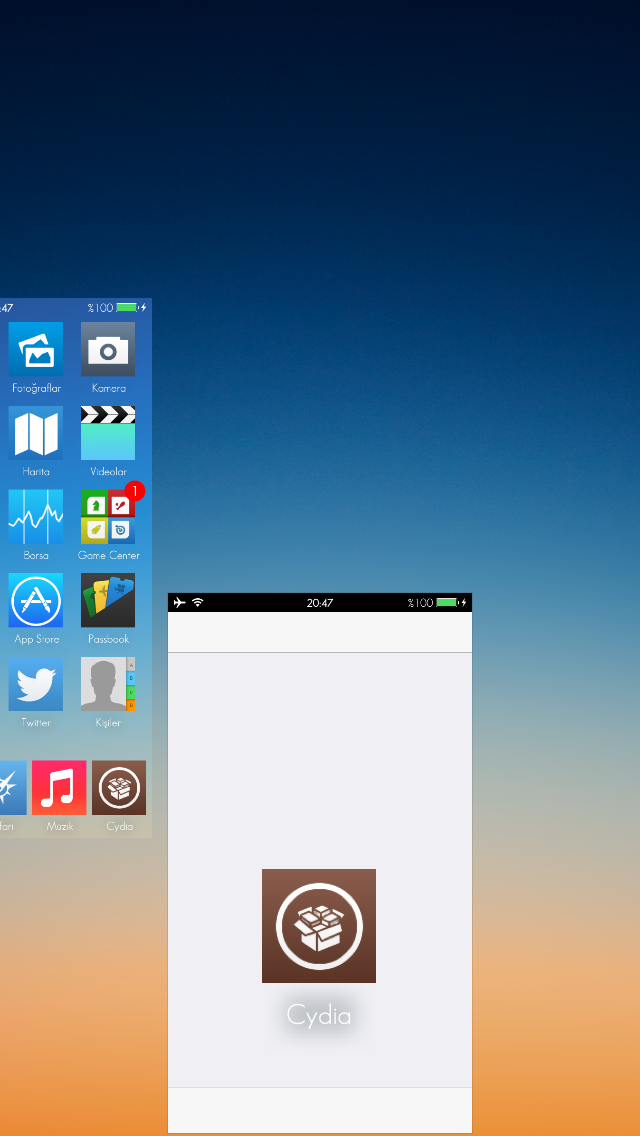Screen dimensions: 640x1136
Task: Open the Fotoğraflar app icon
Action: click(x=36, y=349)
